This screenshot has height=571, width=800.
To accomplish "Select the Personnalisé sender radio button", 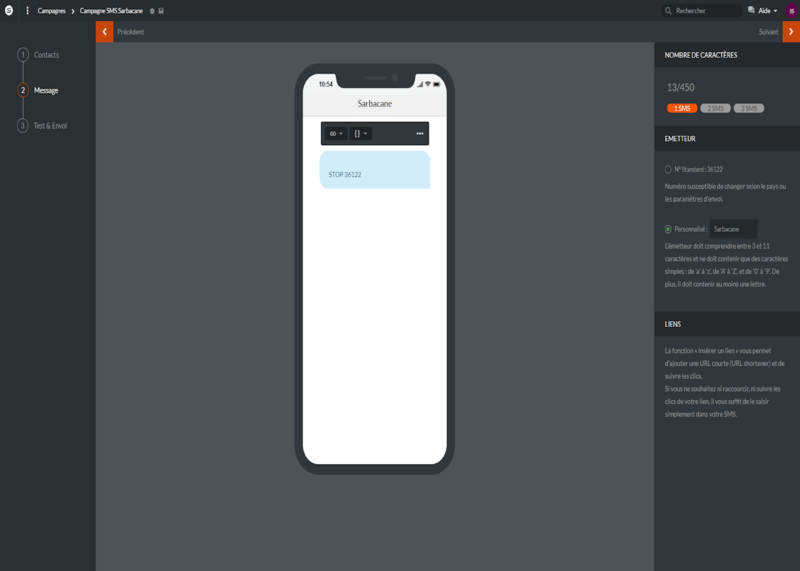I will [x=668, y=229].
